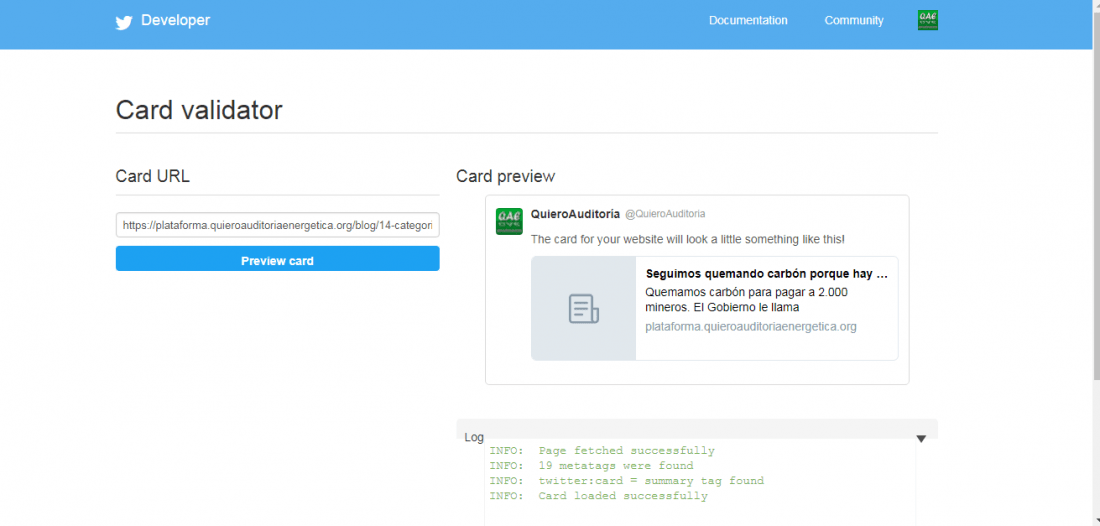Open the Developer home link
Viewport: 1100px width, 526px height.
pos(175,20)
